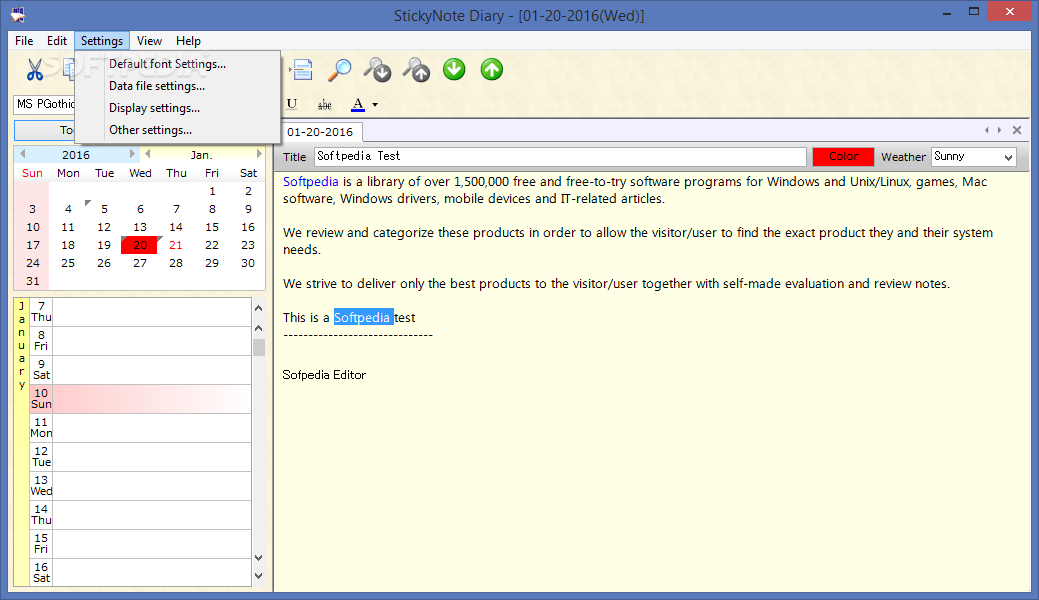The width and height of the screenshot is (1039, 600).
Task: Click the Sofpedia Editor signature text
Action: (324, 375)
